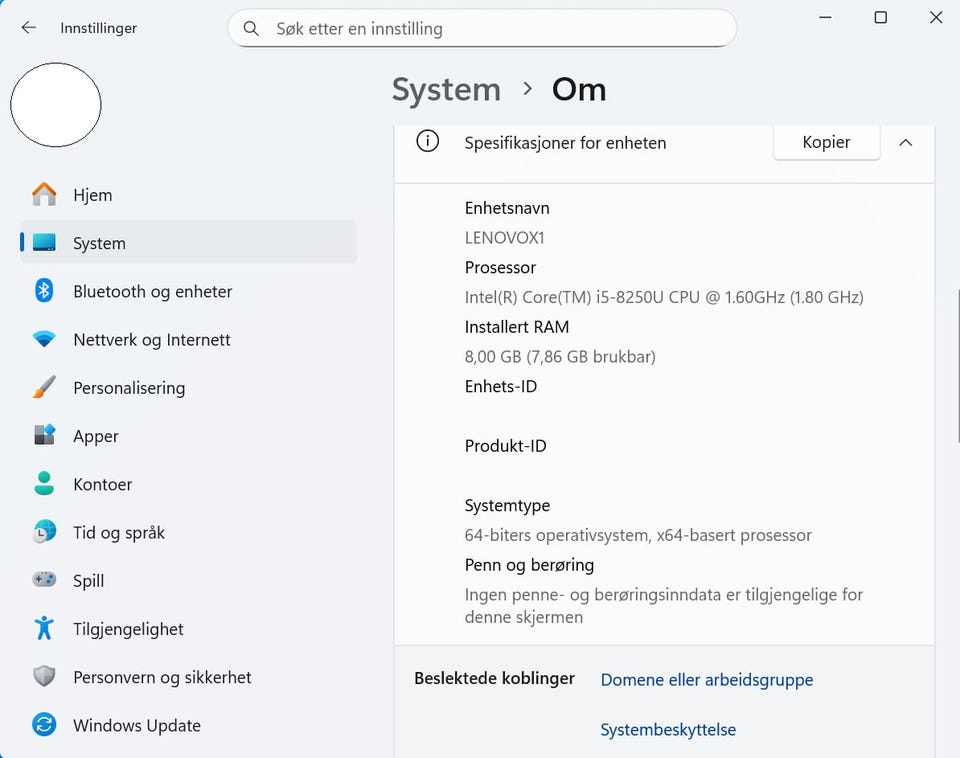Collapse the Spesifikasjoner for enheten section
The image size is (960, 758).
(x=905, y=143)
